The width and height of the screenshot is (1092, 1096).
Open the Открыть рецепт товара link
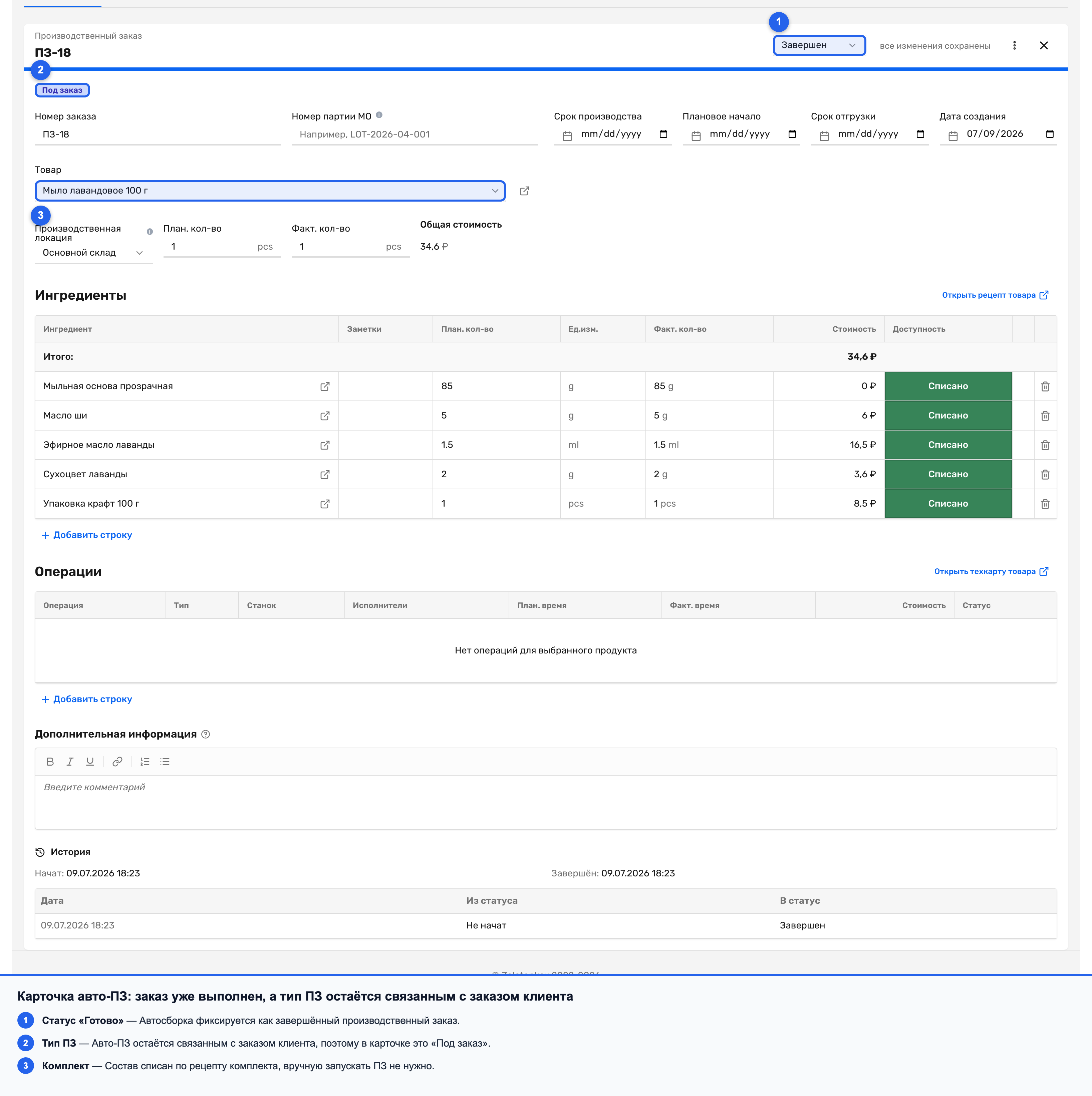[995, 295]
